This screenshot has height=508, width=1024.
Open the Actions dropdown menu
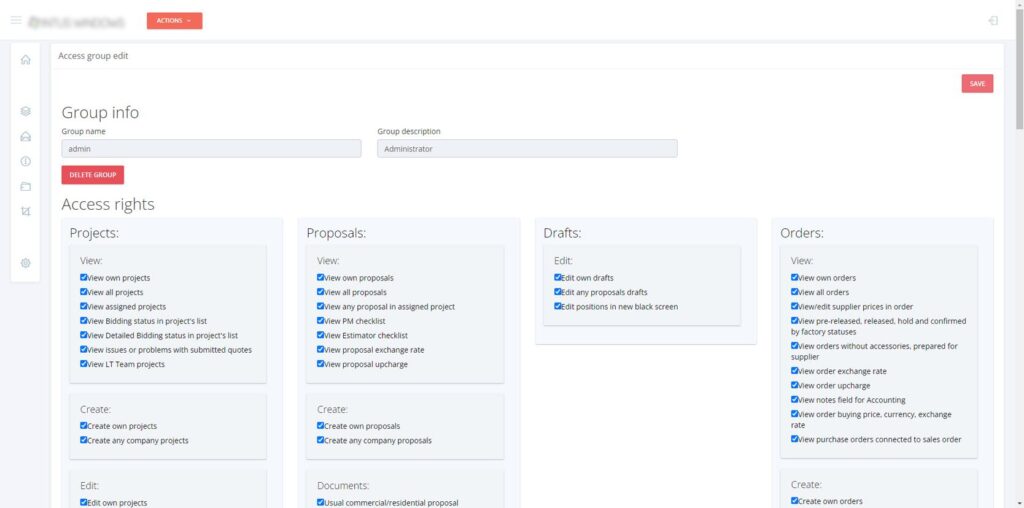[174, 20]
